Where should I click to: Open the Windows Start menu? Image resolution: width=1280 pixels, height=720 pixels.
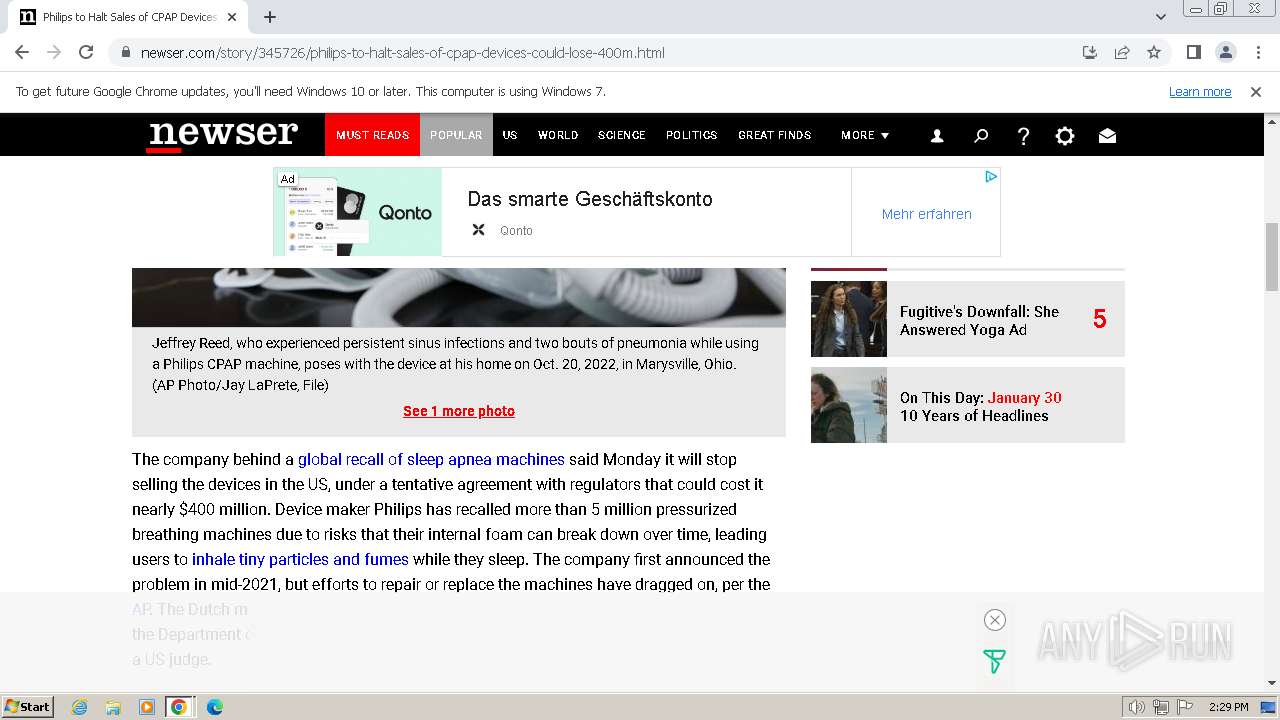tap(28, 707)
